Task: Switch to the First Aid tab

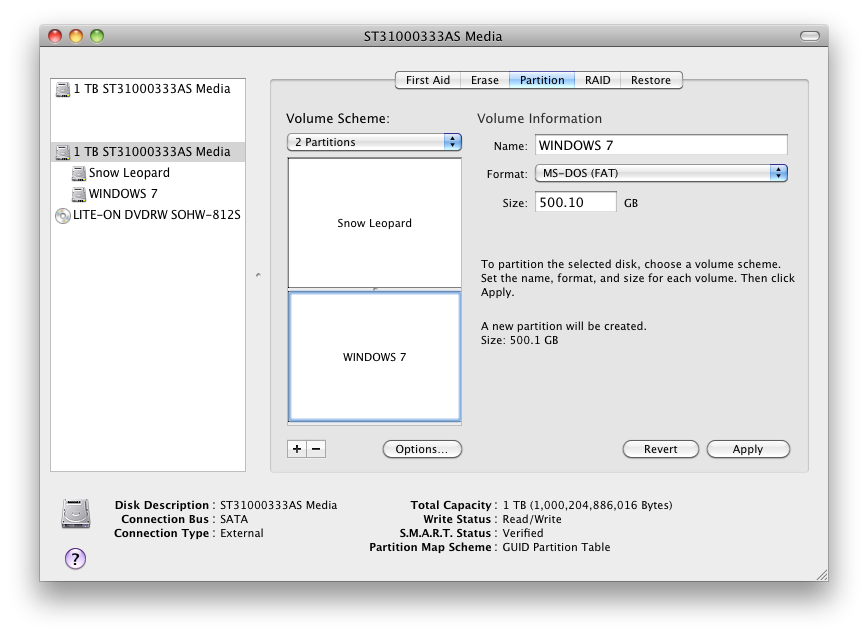Action: click(x=427, y=80)
